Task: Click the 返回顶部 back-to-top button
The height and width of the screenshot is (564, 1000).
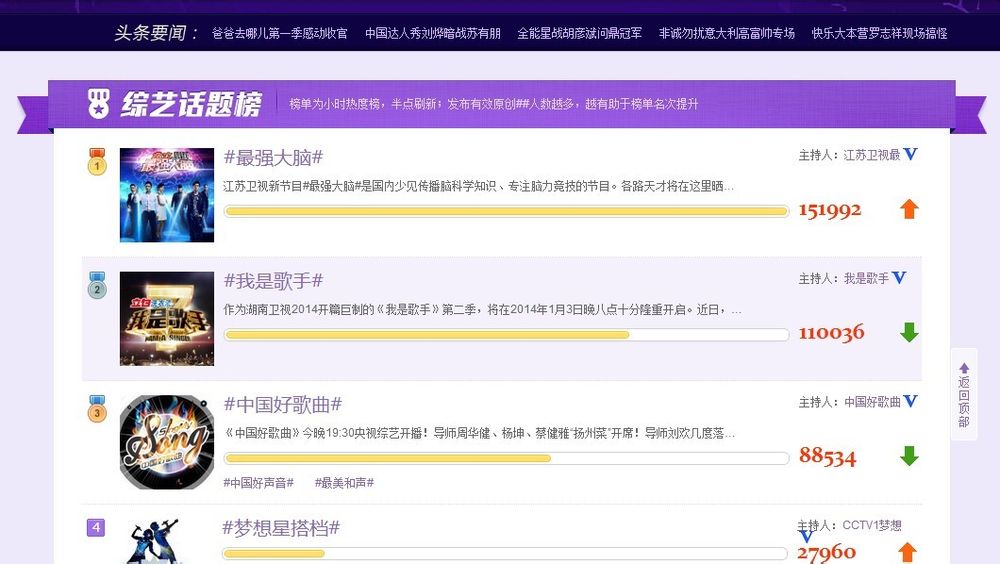Action: (x=964, y=394)
